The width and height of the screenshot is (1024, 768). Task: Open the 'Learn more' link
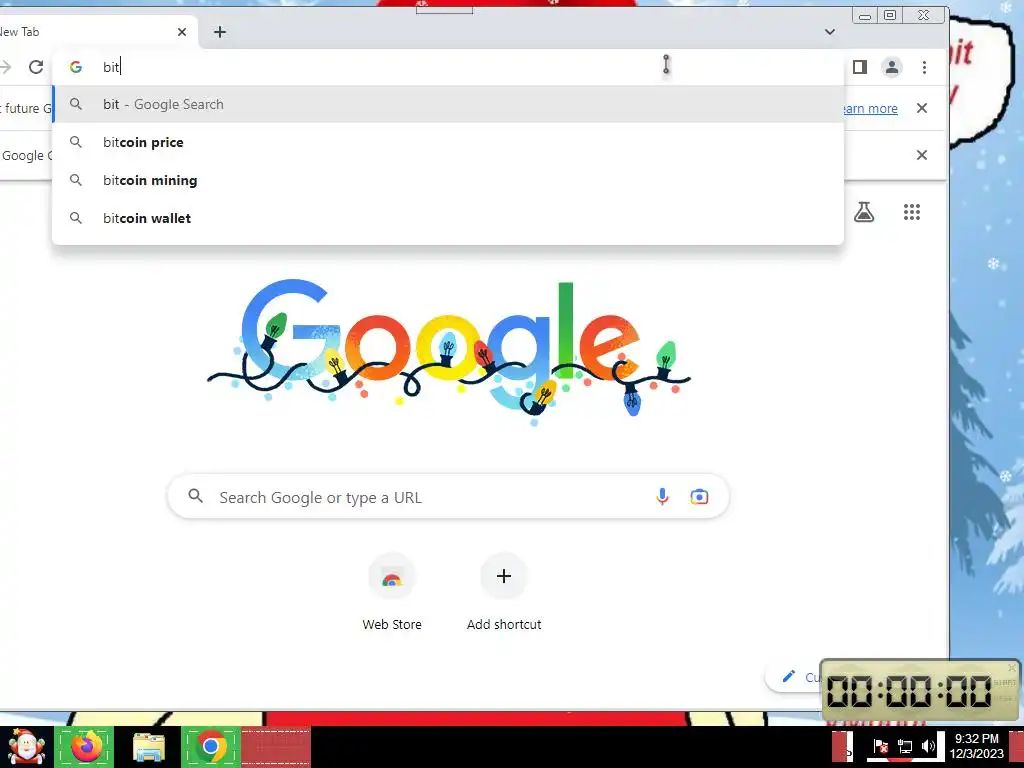[x=871, y=108]
